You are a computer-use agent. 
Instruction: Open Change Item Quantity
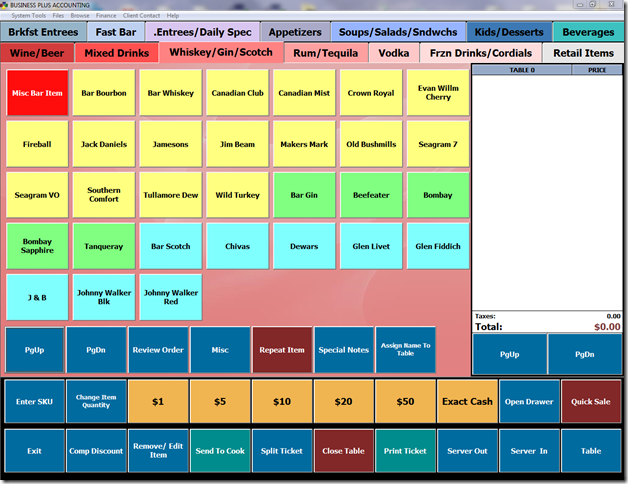click(x=96, y=401)
